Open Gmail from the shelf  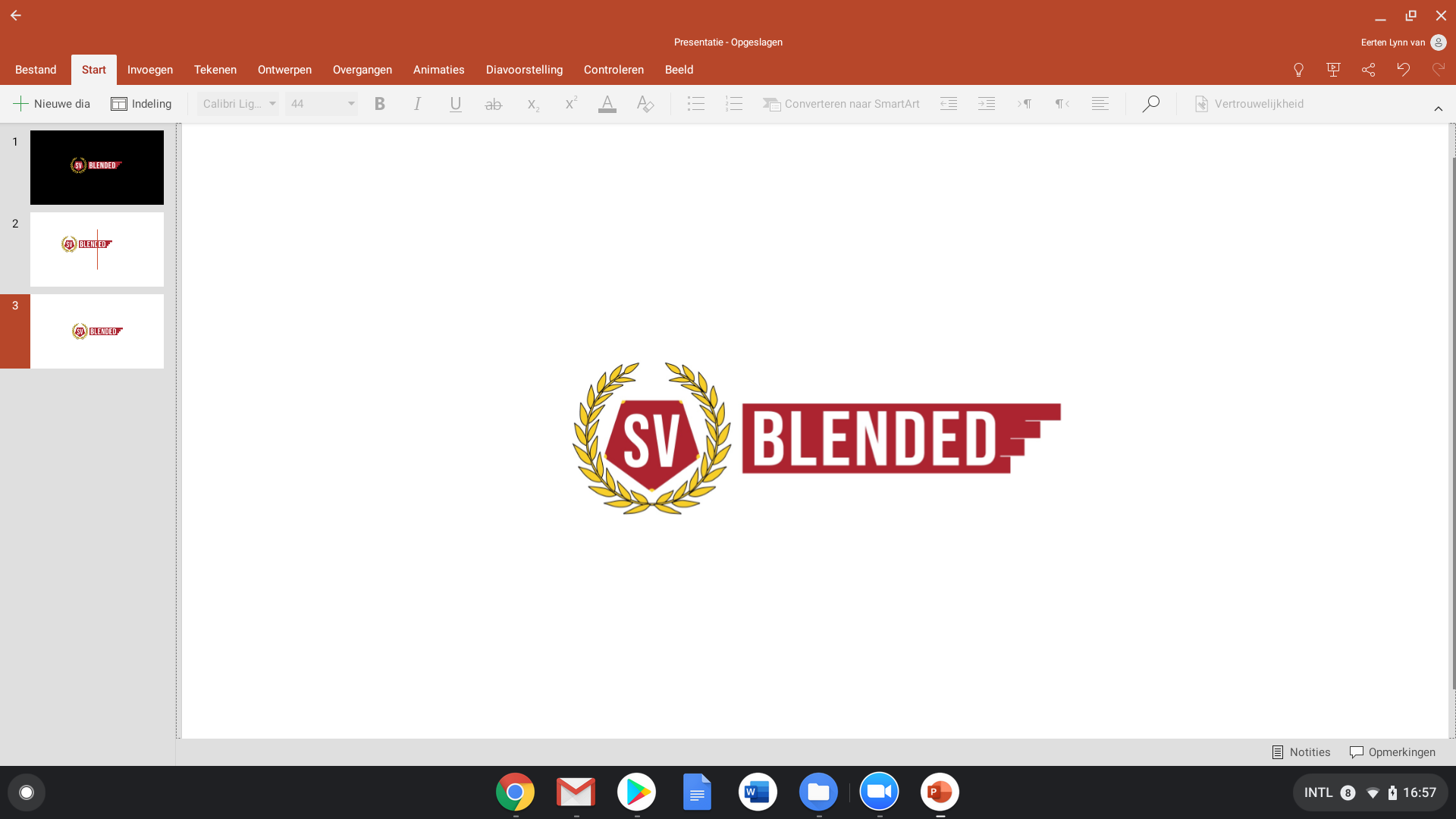[x=576, y=792]
